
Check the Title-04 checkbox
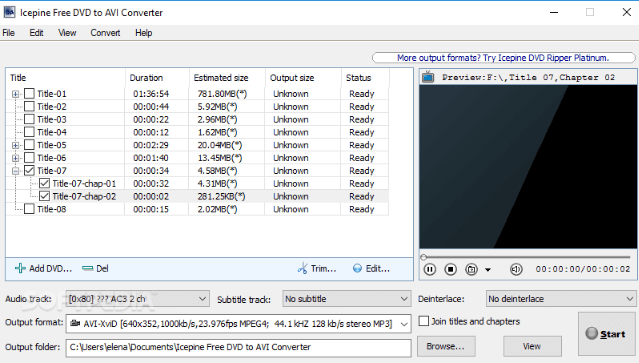pos(29,132)
